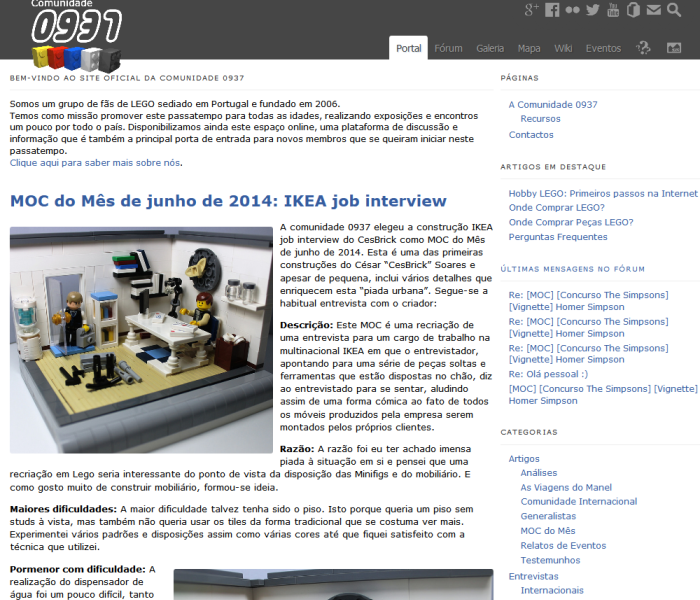This screenshot has height=600, width=700.
Task: Click the 'ARTIGOS EM DESTAQUE' heading
Action: [x=553, y=167]
